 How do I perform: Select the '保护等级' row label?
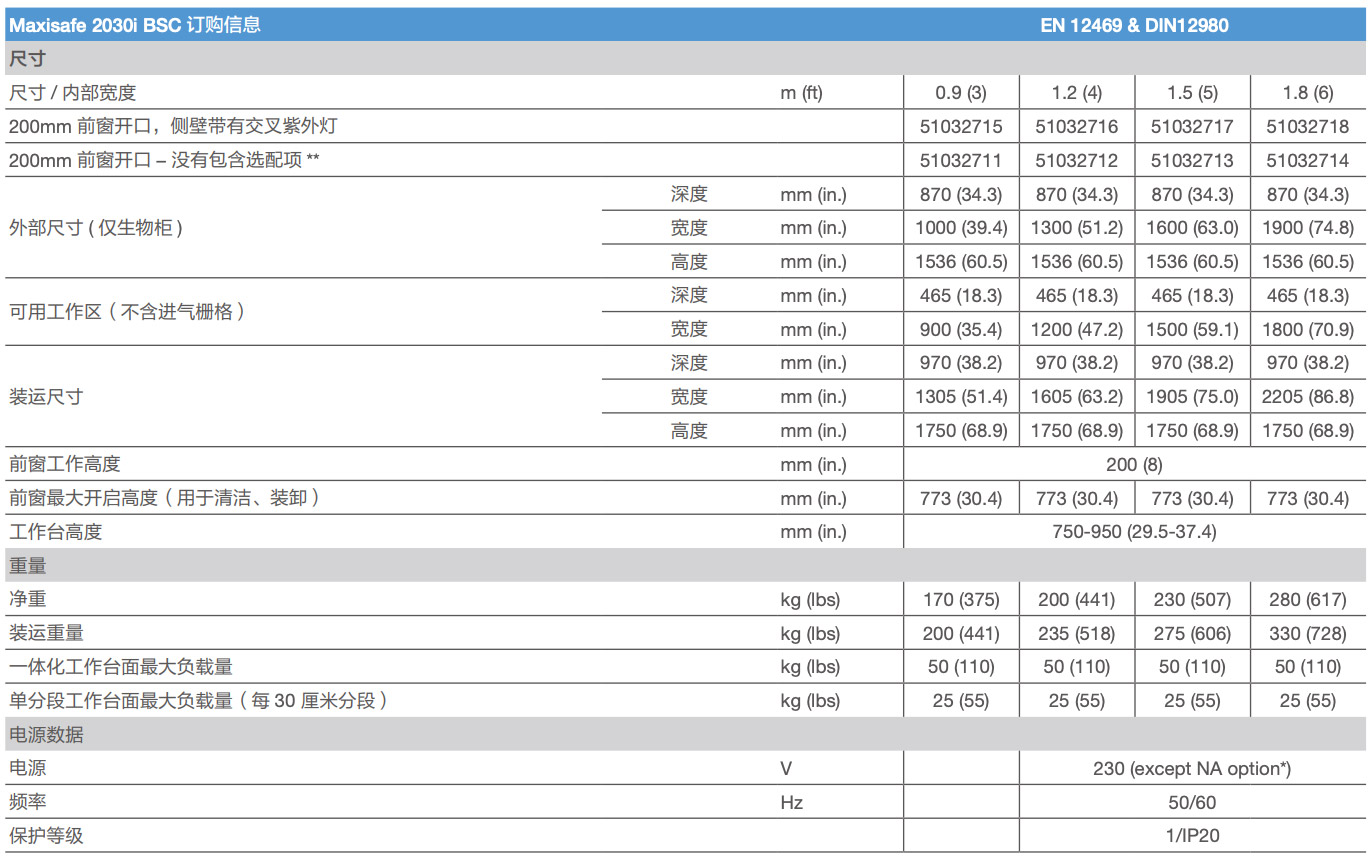click(x=46, y=836)
